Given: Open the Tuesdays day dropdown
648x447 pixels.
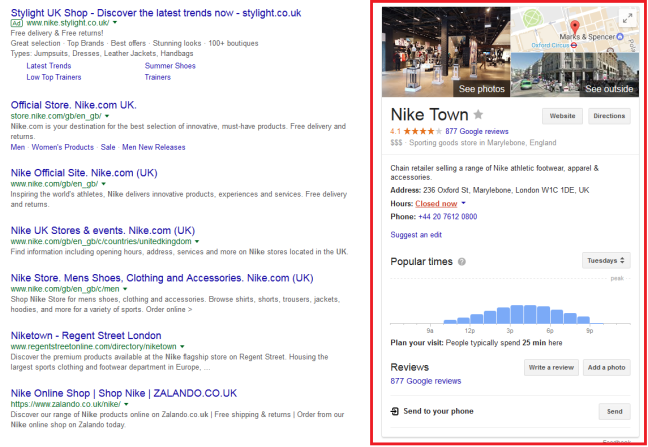Looking at the screenshot, I should click(x=606, y=261).
